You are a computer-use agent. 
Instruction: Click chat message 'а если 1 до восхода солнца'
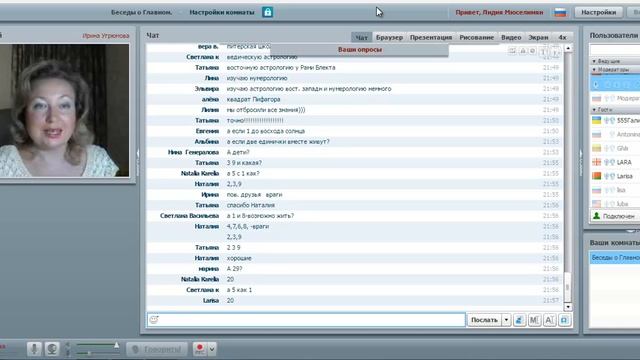266,131
